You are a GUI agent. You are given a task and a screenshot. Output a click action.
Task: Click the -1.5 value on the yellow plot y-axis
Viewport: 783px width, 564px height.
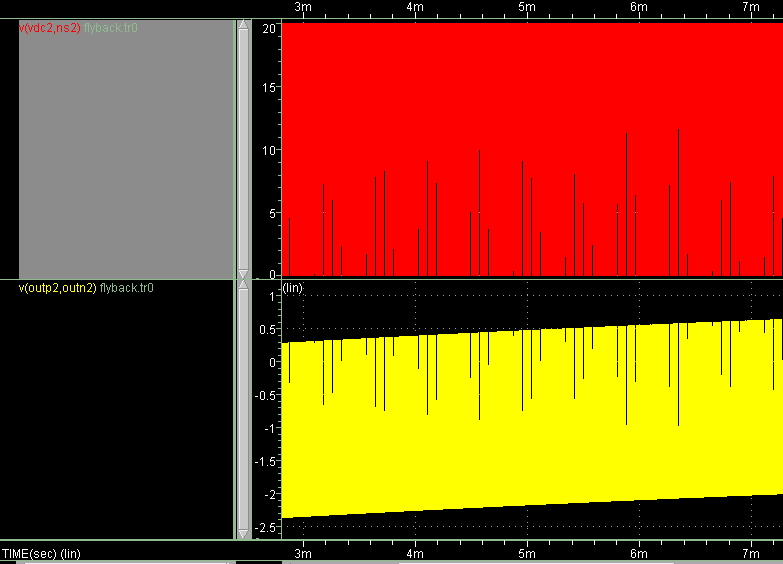[265, 461]
